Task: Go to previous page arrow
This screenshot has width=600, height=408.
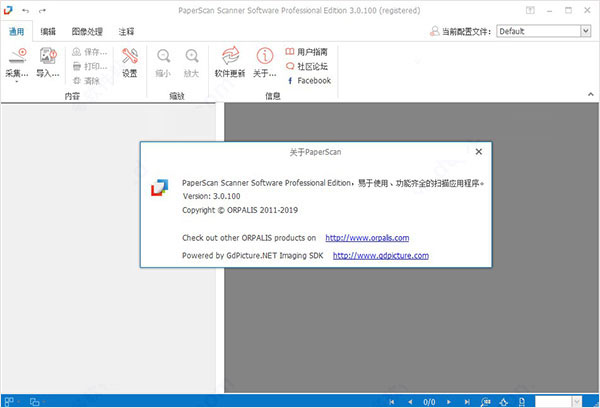Action: coord(410,402)
